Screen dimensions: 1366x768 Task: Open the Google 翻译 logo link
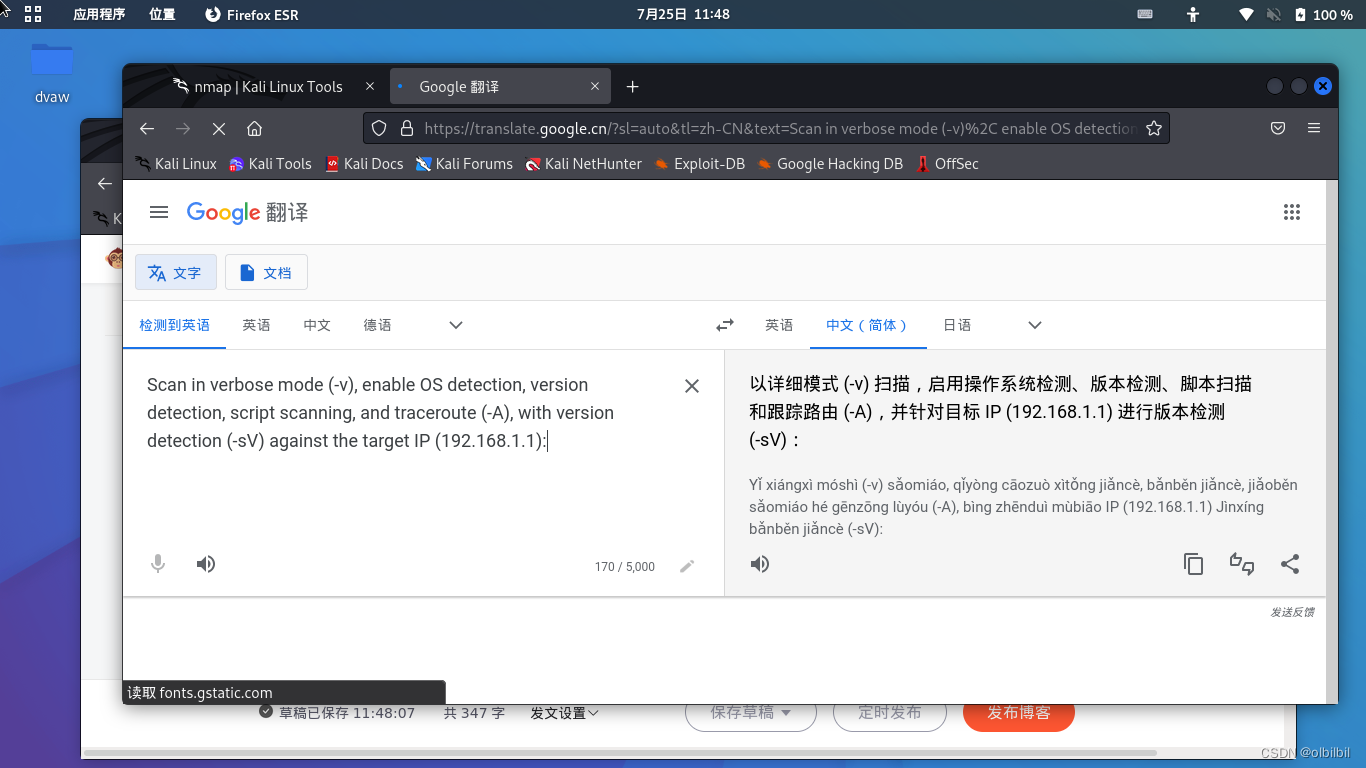(x=248, y=212)
